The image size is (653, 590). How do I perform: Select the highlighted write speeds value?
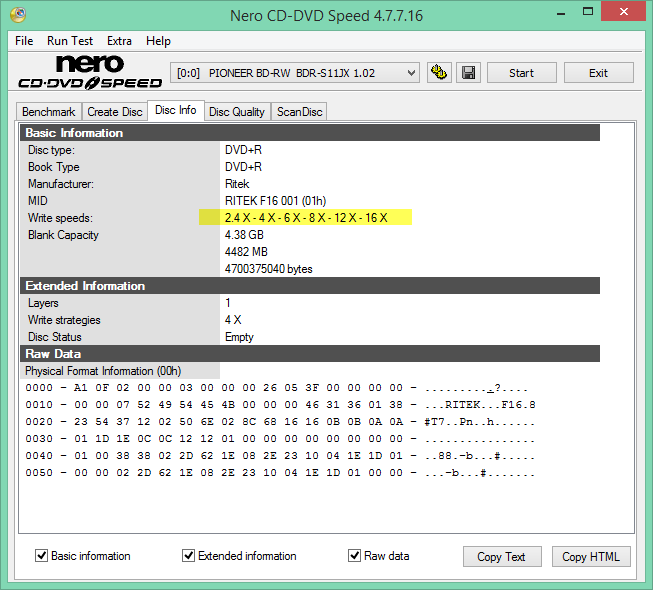pyautogui.click(x=306, y=217)
